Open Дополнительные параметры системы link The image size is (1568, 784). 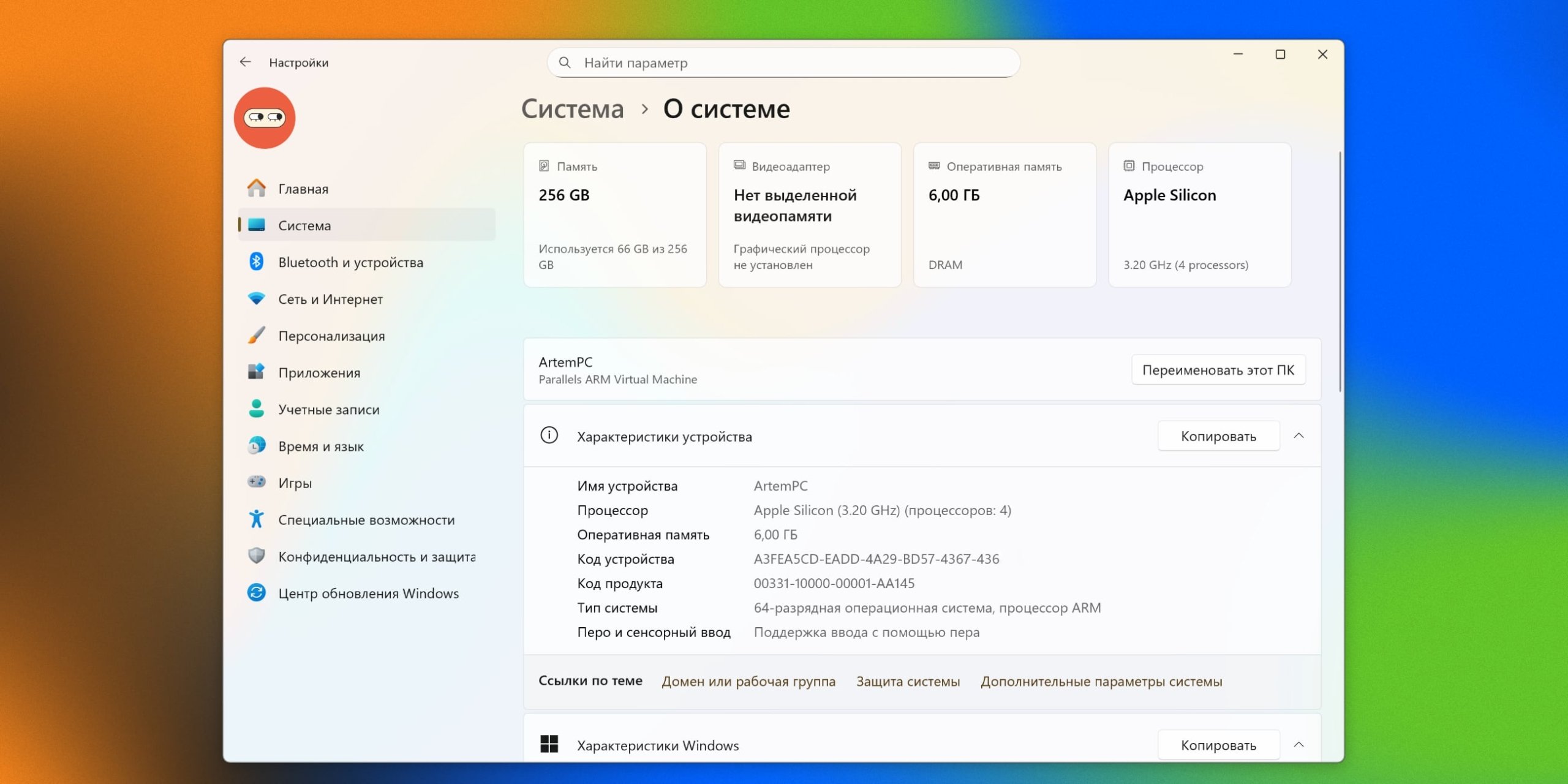point(1101,681)
